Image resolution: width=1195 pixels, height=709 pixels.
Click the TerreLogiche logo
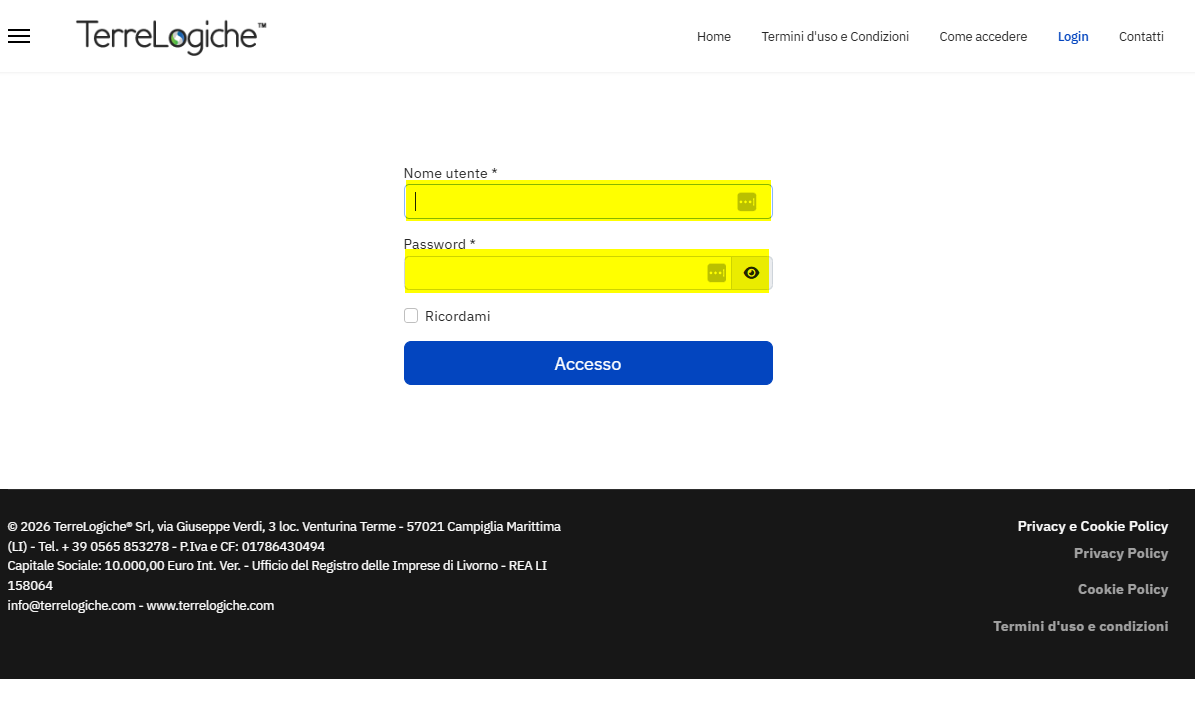click(171, 37)
